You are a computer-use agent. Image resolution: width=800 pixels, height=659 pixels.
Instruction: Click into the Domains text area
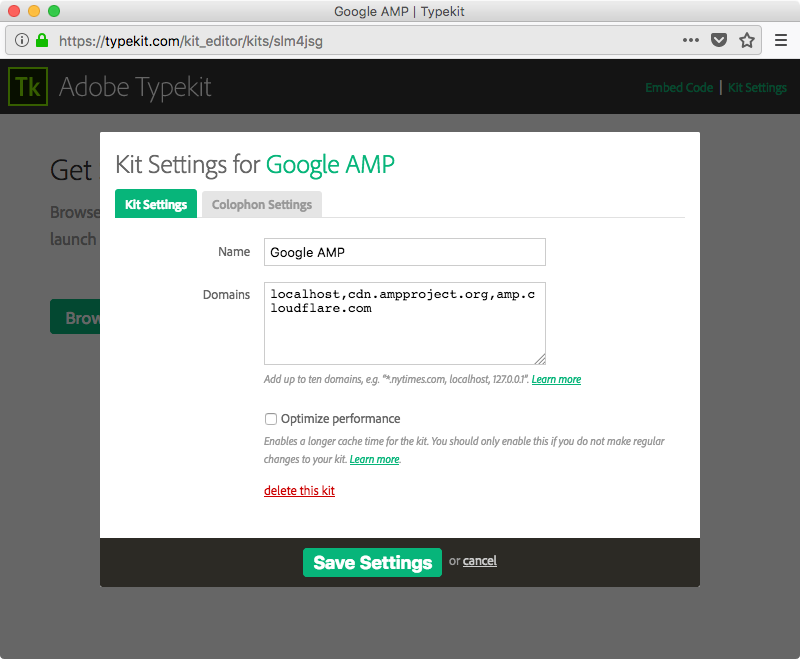point(405,323)
